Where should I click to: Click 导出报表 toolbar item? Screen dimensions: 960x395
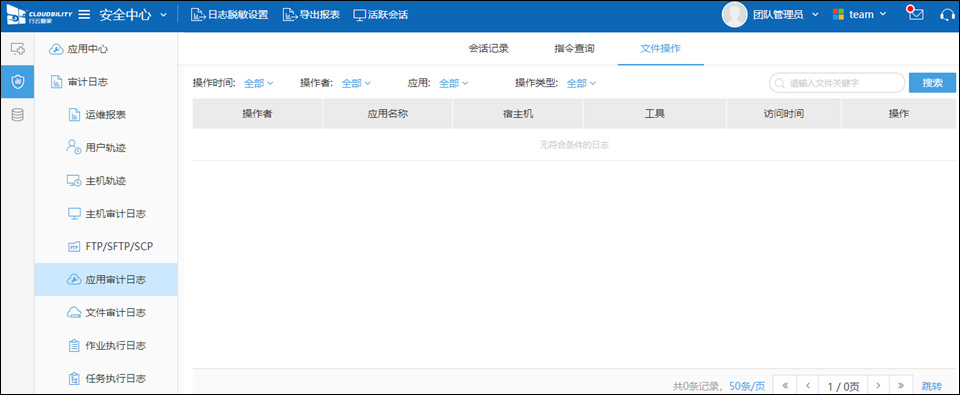coord(311,15)
